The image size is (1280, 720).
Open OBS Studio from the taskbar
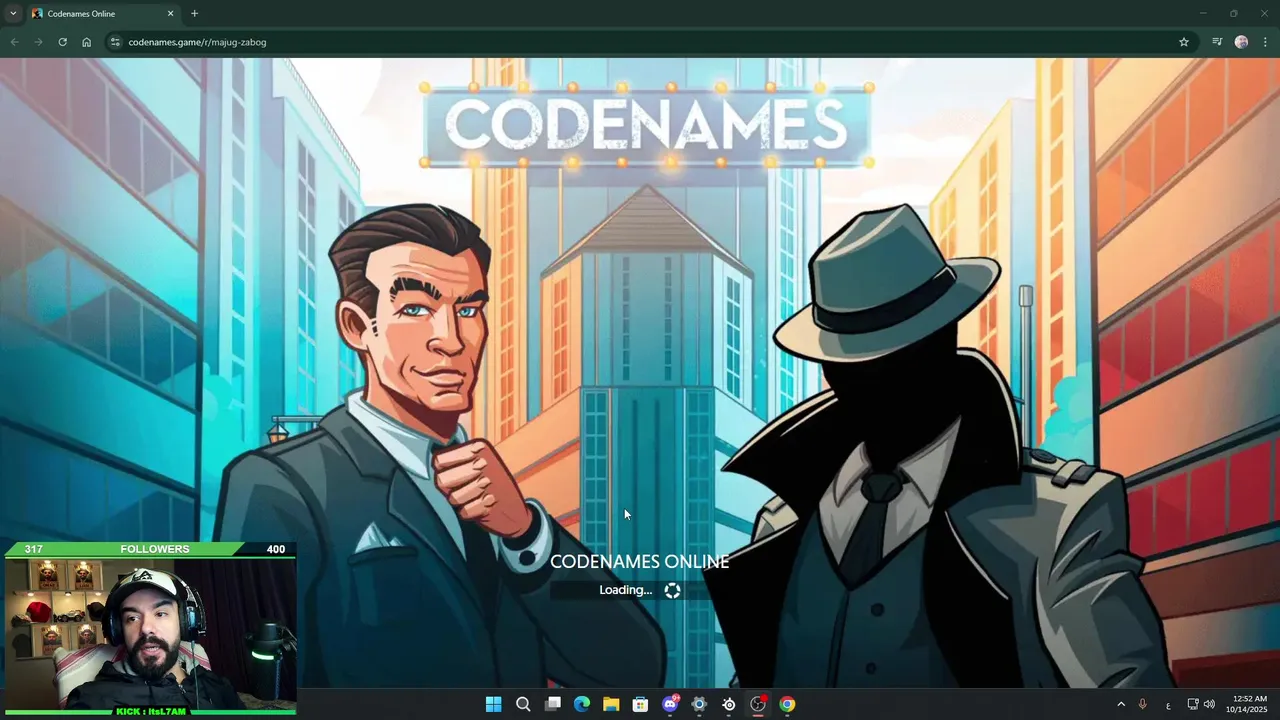coord(758,704)
